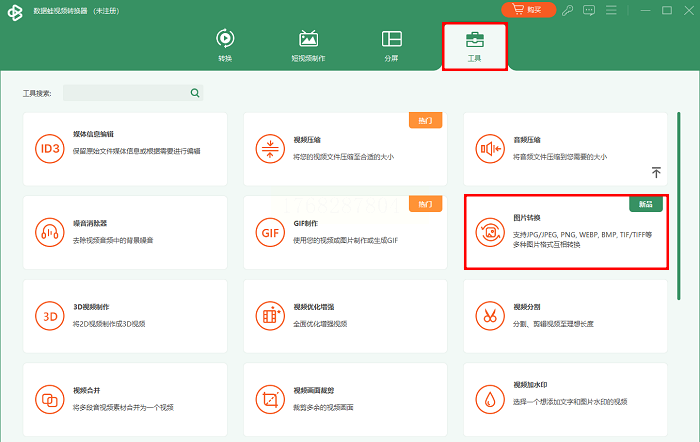This screenshot has height=442, width=700.
Task: Click the key registration icon in title bar
Action: point(568,10)
